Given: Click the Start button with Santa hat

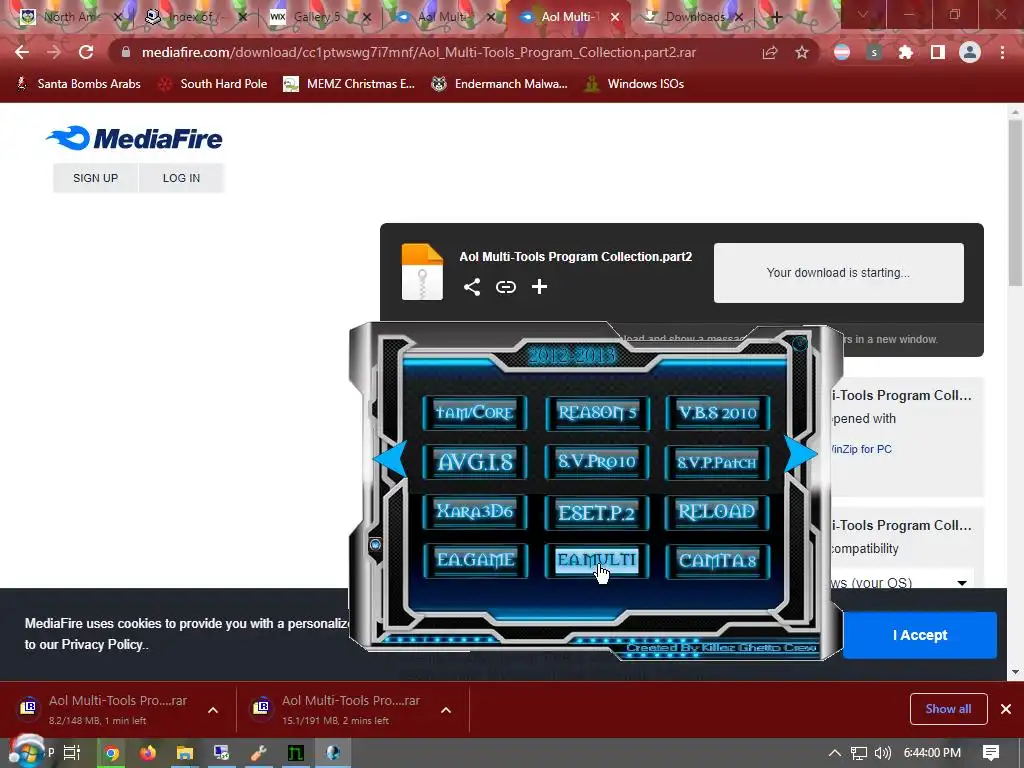Looking at the screenshot, I should coord(26,752).
